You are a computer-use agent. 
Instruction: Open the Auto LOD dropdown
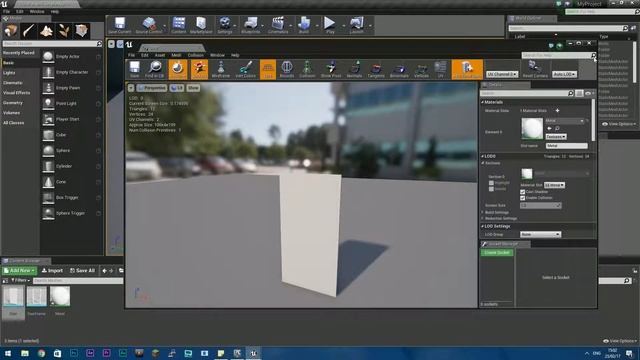click(x=564, y=74)
